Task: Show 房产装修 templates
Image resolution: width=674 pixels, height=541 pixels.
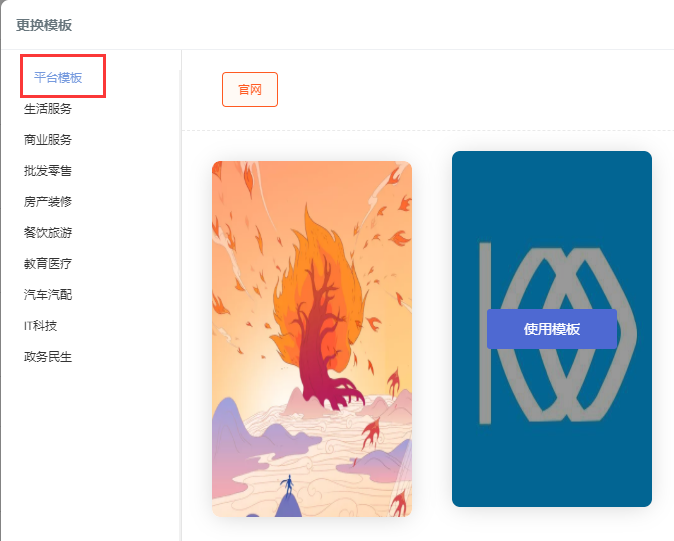Action: tap(48, 202)
